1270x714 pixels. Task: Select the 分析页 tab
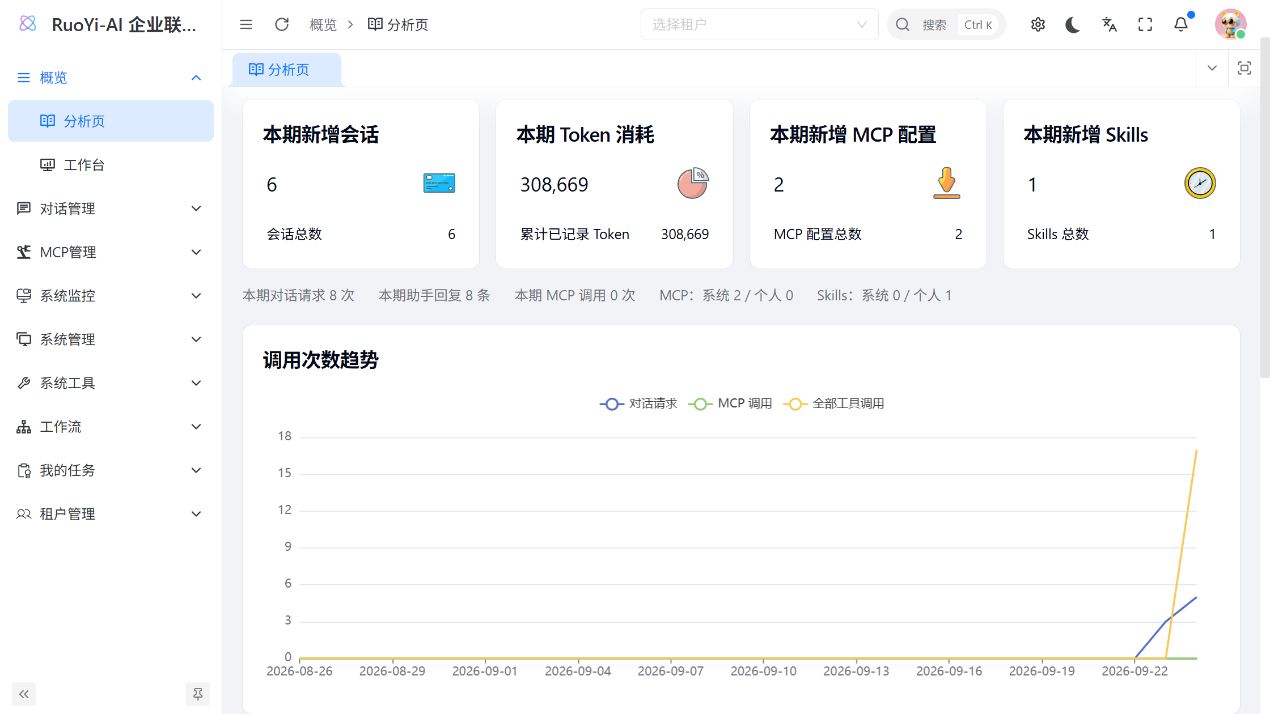click(286, 69)
